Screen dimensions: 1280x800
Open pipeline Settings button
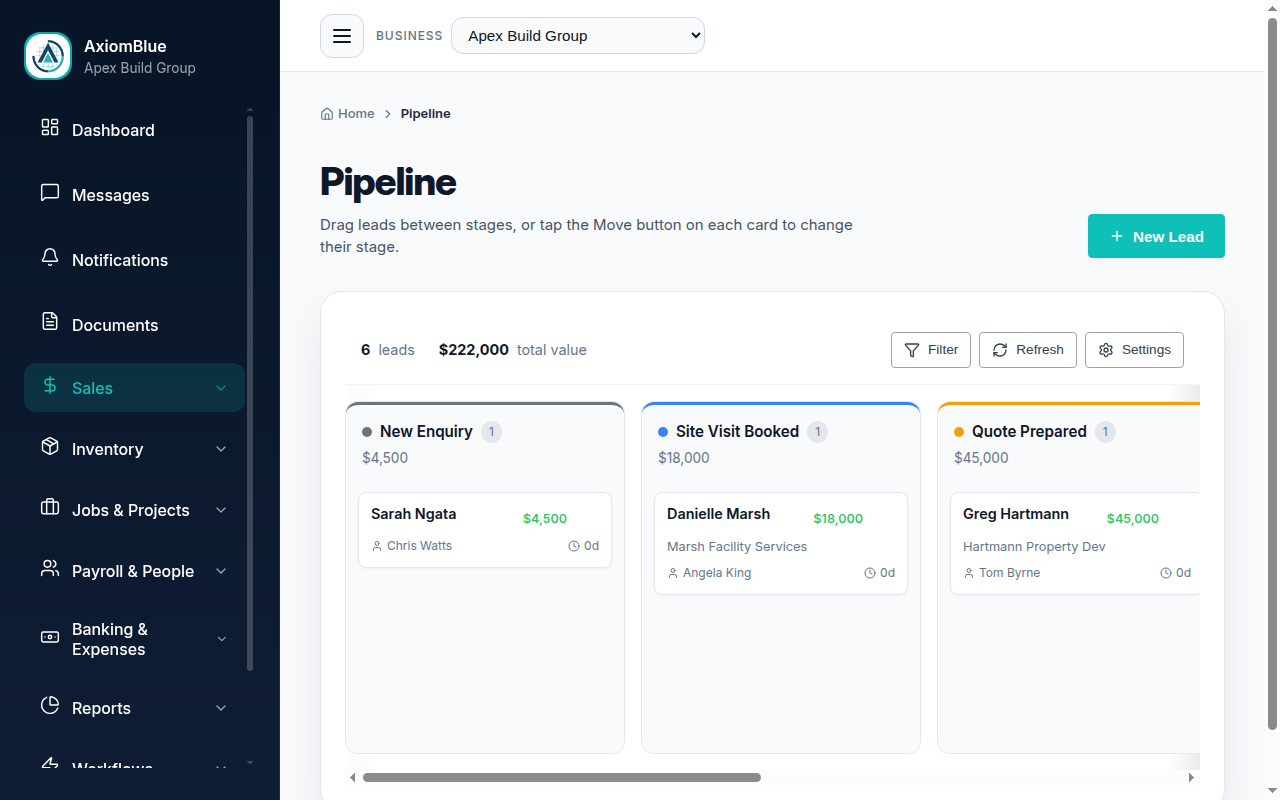[x=1134, y=350]
